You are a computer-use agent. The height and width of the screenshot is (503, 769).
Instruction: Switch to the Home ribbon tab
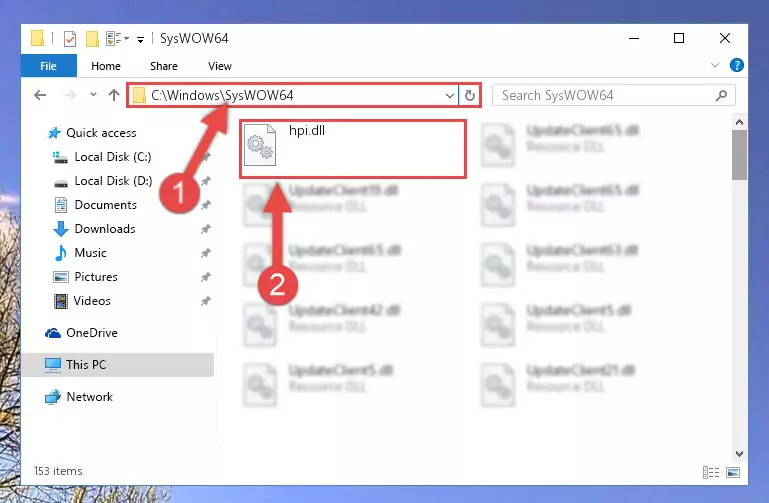tap(106, 66)
